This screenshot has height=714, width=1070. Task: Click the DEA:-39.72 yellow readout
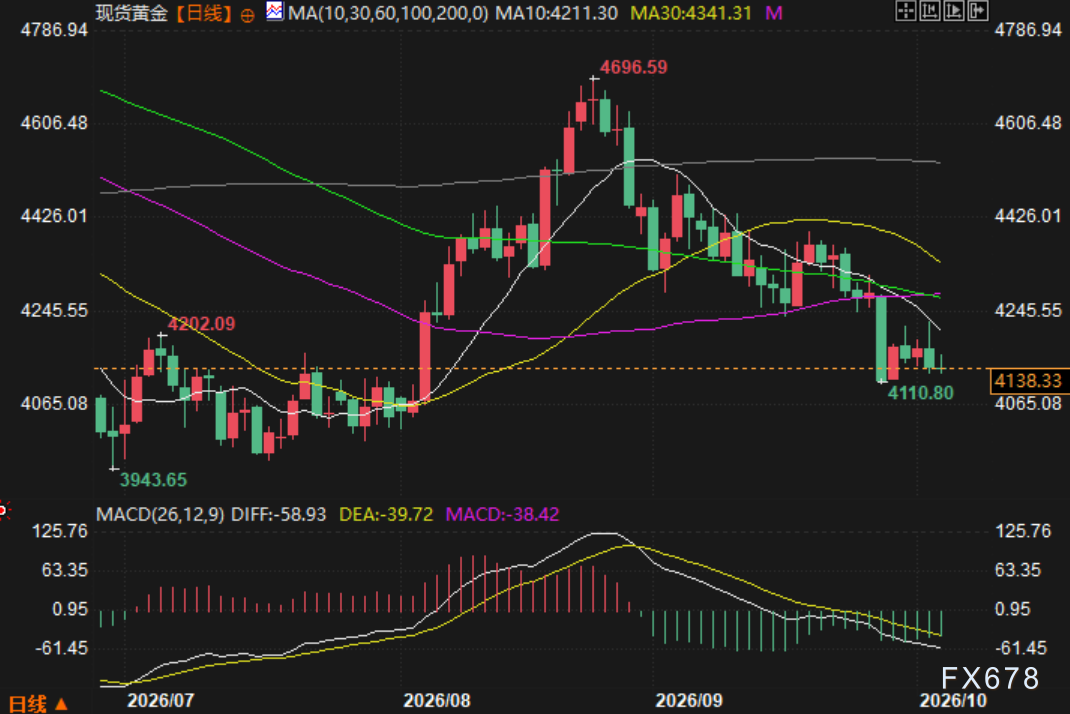click(386, 514)
